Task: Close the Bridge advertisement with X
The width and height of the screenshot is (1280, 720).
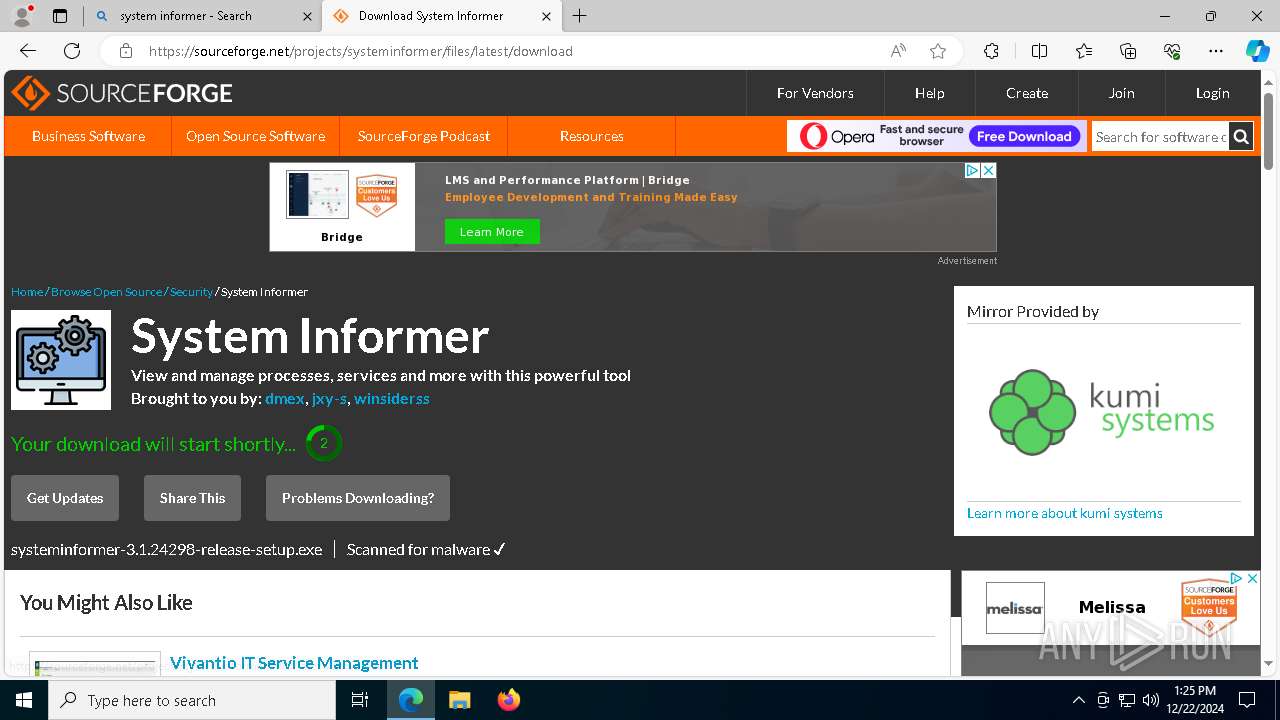Action: pyautogui.click(x=988, y=171)
